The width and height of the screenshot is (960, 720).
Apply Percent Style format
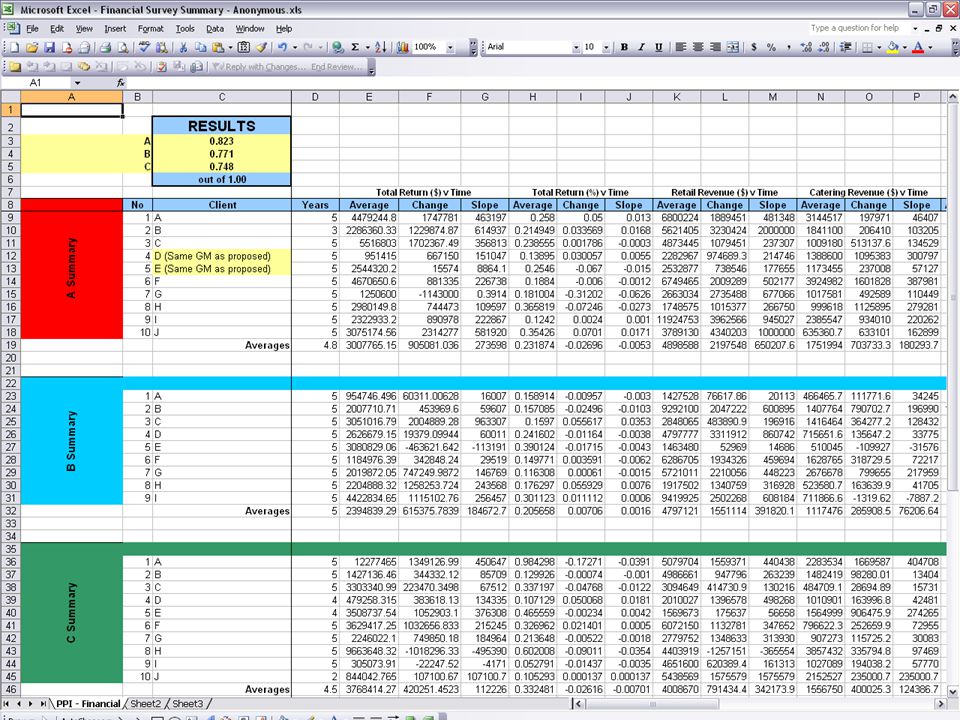771,47
